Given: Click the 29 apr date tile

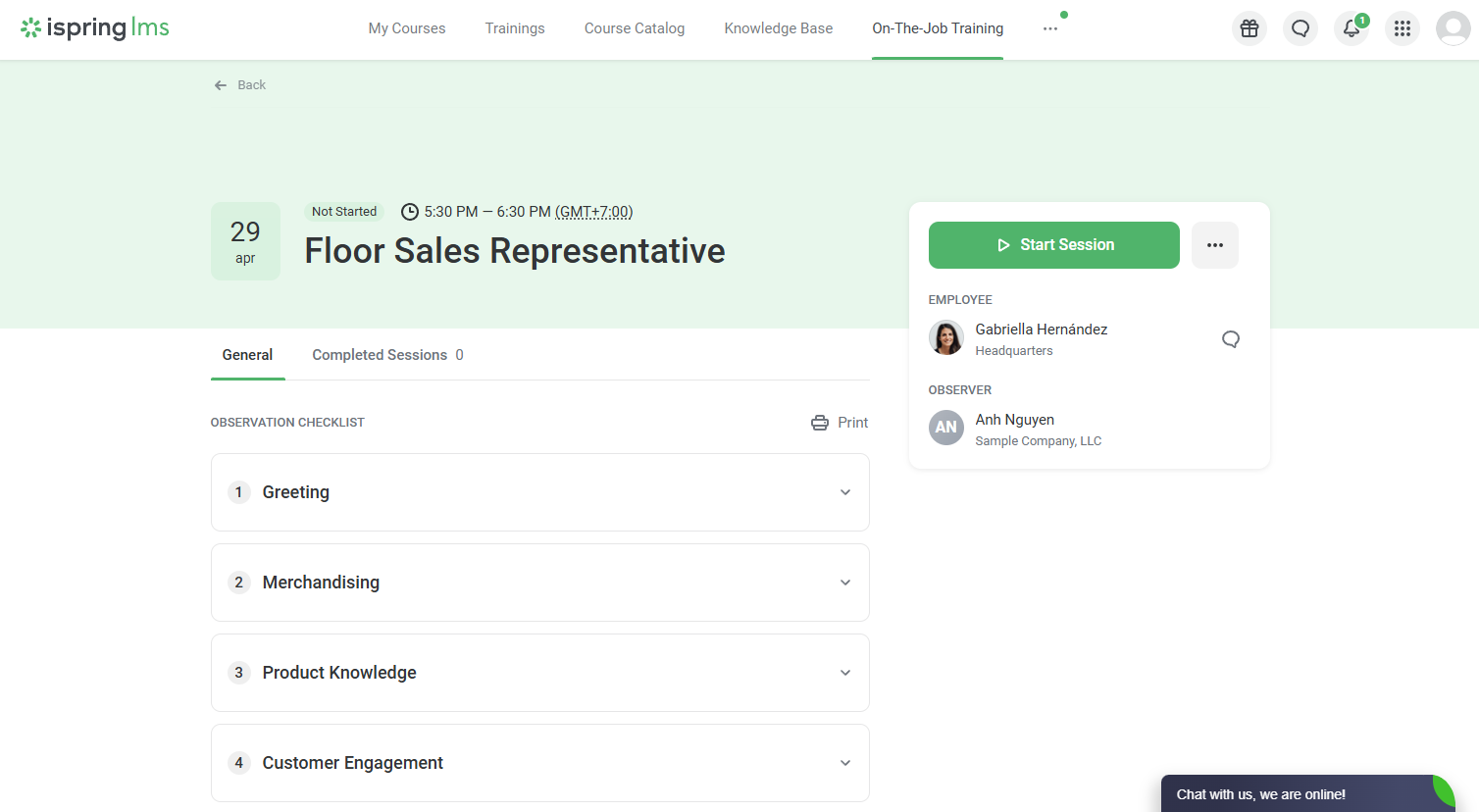Looking at the screenshot, I should coord(245,241).
